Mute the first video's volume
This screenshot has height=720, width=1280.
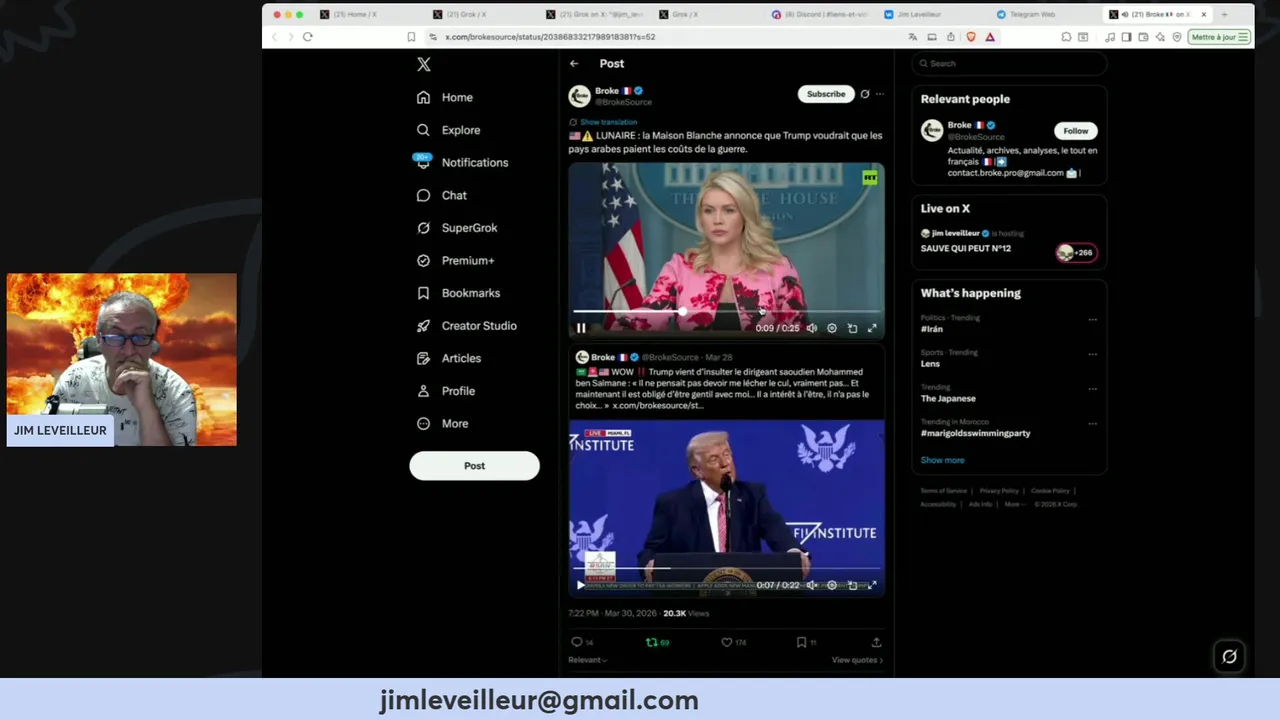(x=812, y=328)
